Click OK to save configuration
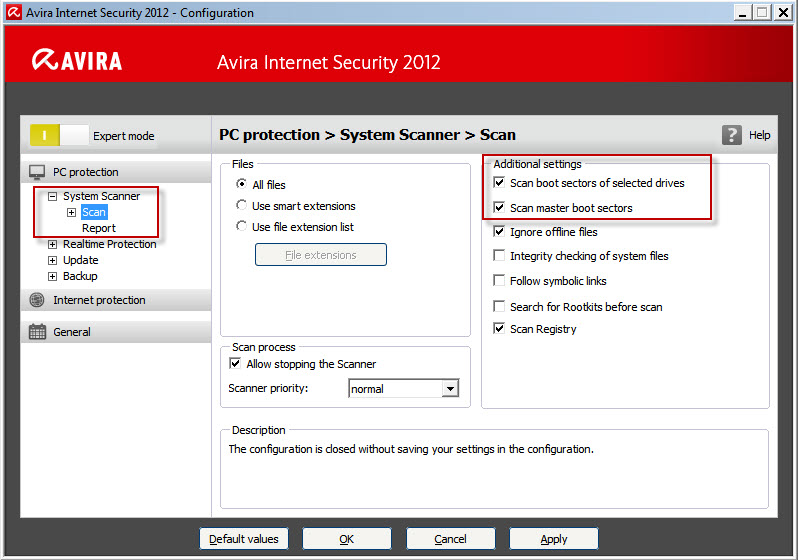798x560 pixels. [x=347, y=539]
